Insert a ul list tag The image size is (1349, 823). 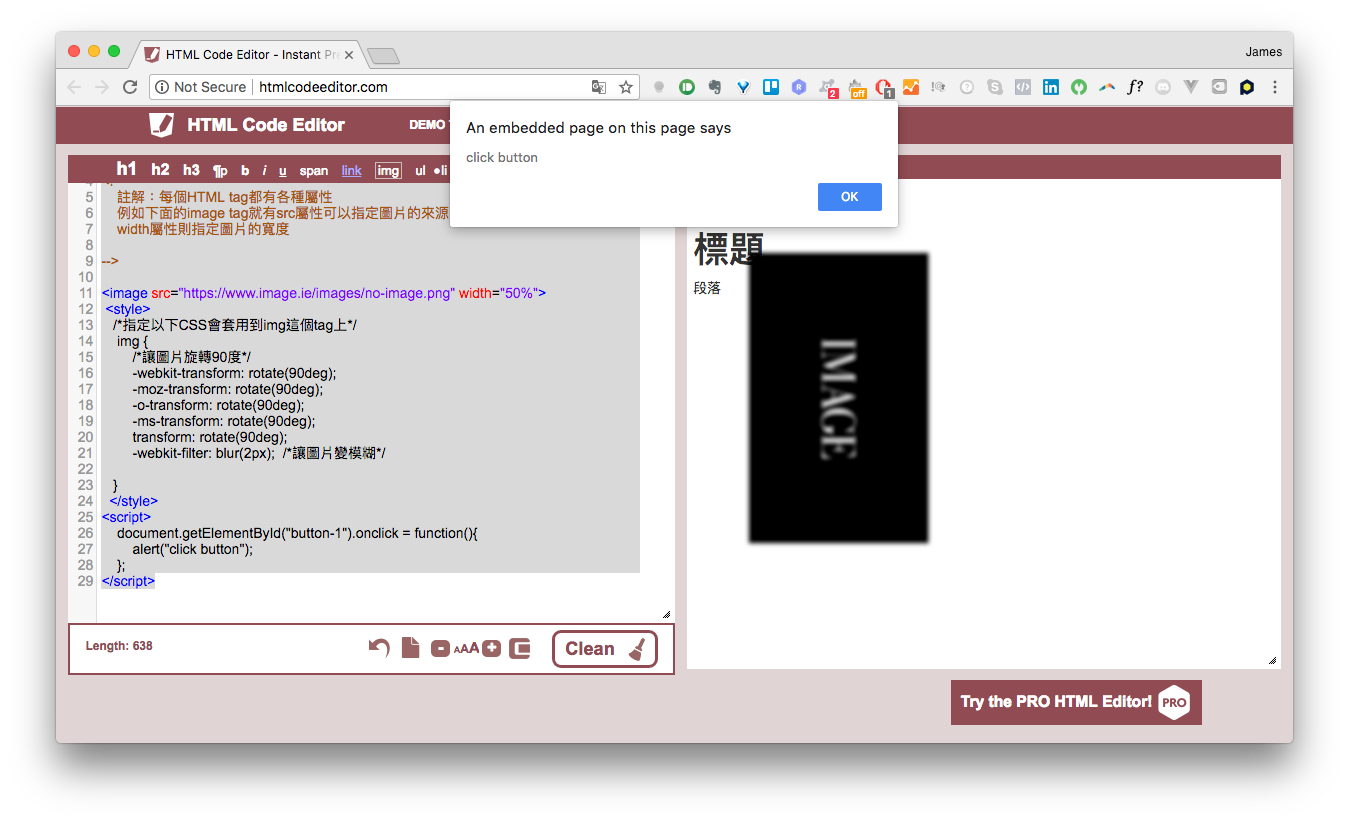pyautogui.click(x=420, y=171)
